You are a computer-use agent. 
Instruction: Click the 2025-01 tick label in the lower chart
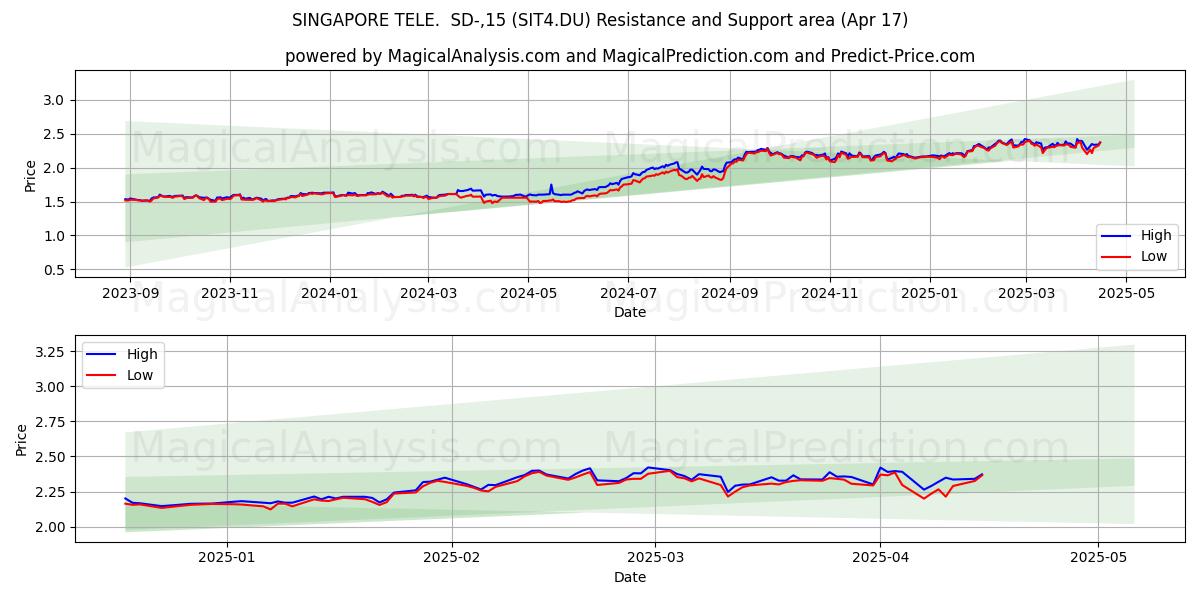coord(227,559)
